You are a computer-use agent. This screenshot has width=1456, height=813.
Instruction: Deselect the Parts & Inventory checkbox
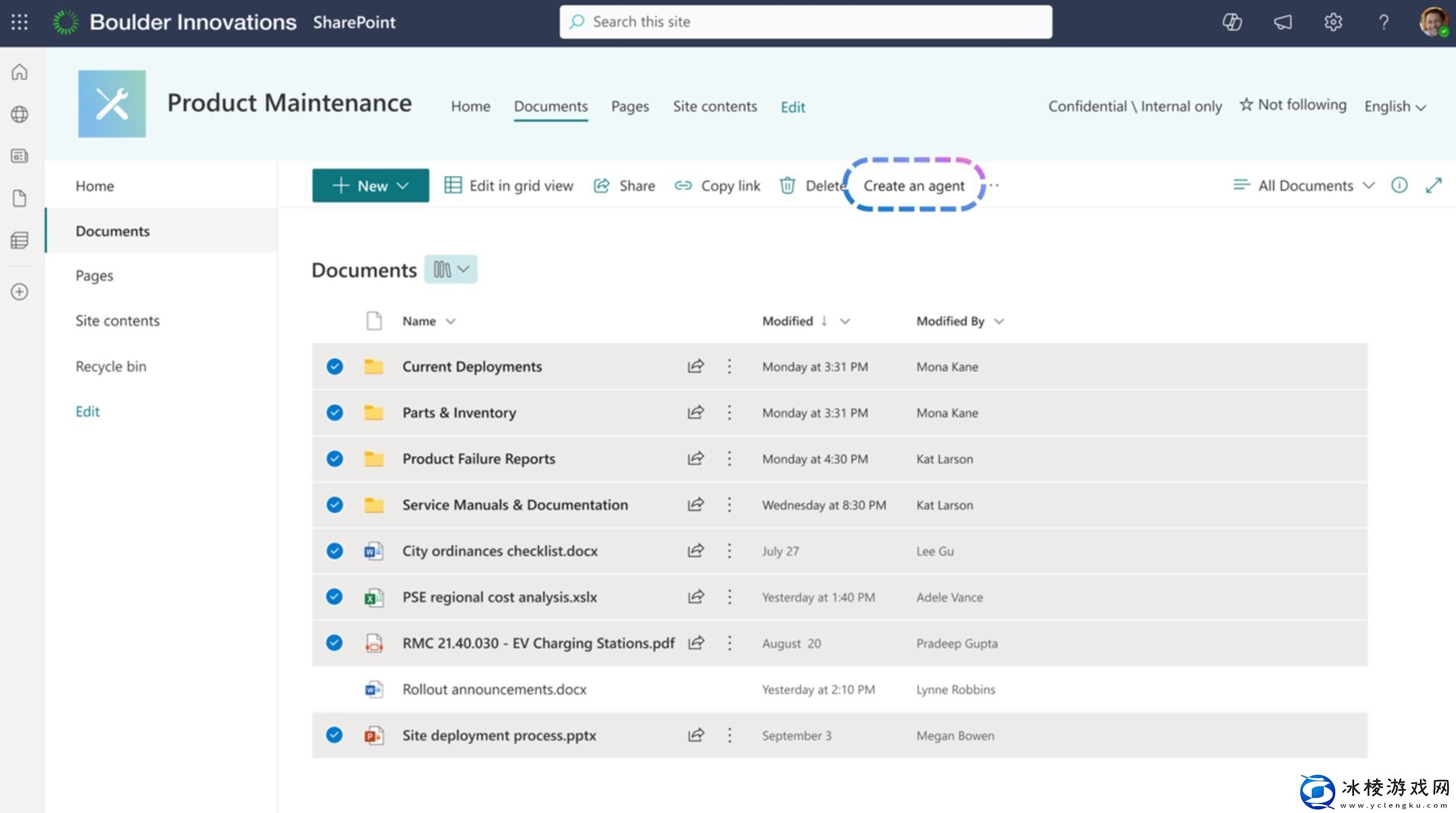coord(335,413)
